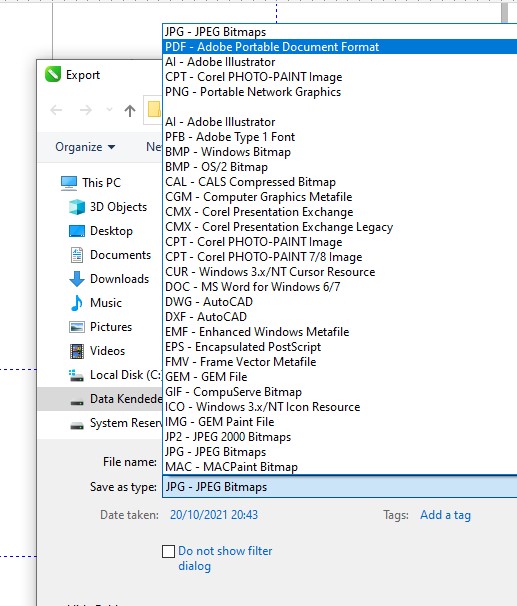The width and height of the screenshot is (517, 606).
Task: Choose GIF - CompuServe Bitmap
Action: click(x=340, y=392)
